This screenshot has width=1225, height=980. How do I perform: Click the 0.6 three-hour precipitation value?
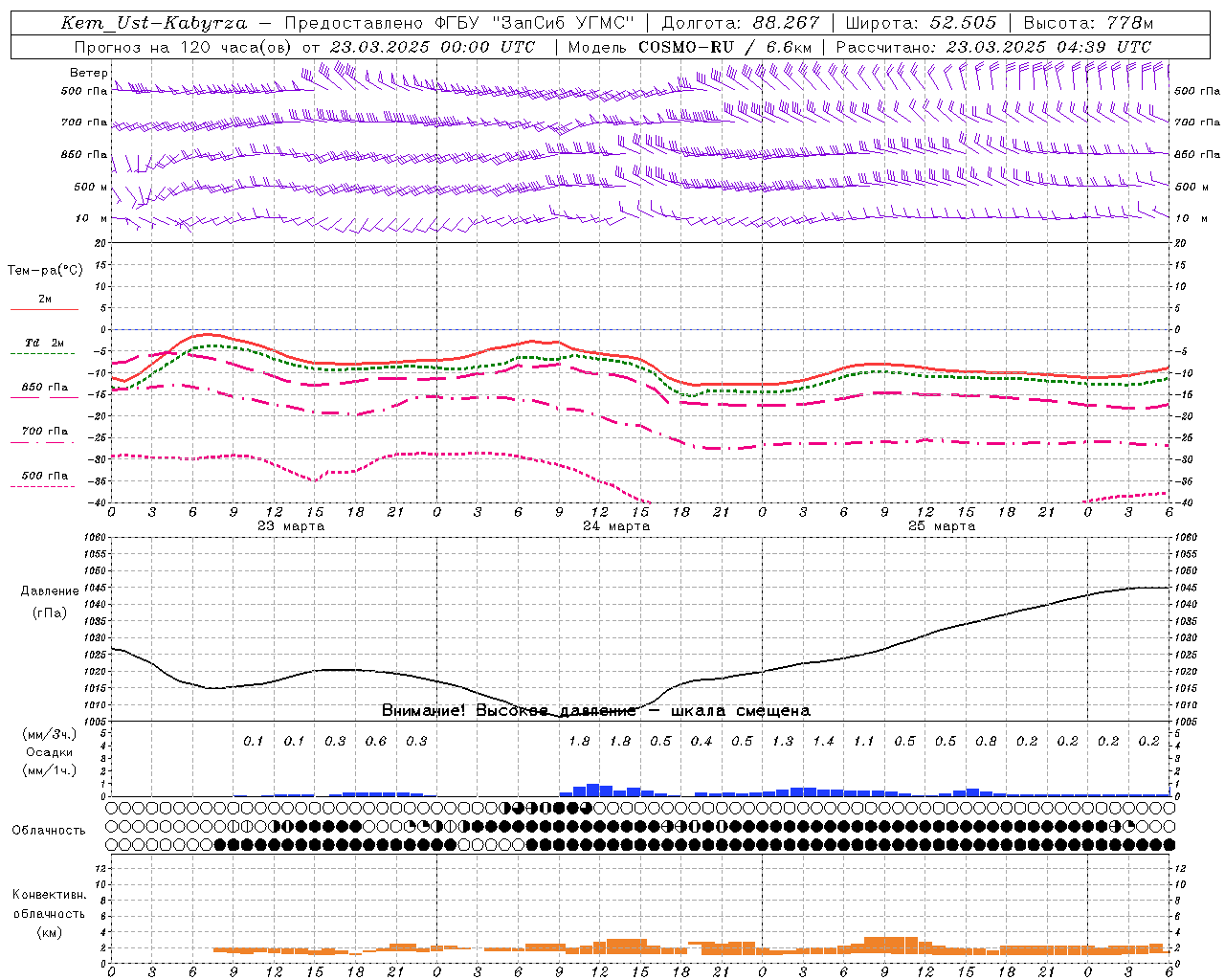376,742
